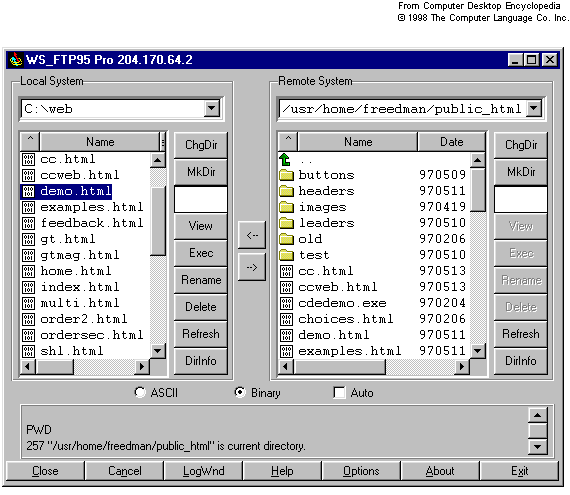Click the local Rename button
The width and height of the screenshot is (570, 495).
click(x=201, y=280)
